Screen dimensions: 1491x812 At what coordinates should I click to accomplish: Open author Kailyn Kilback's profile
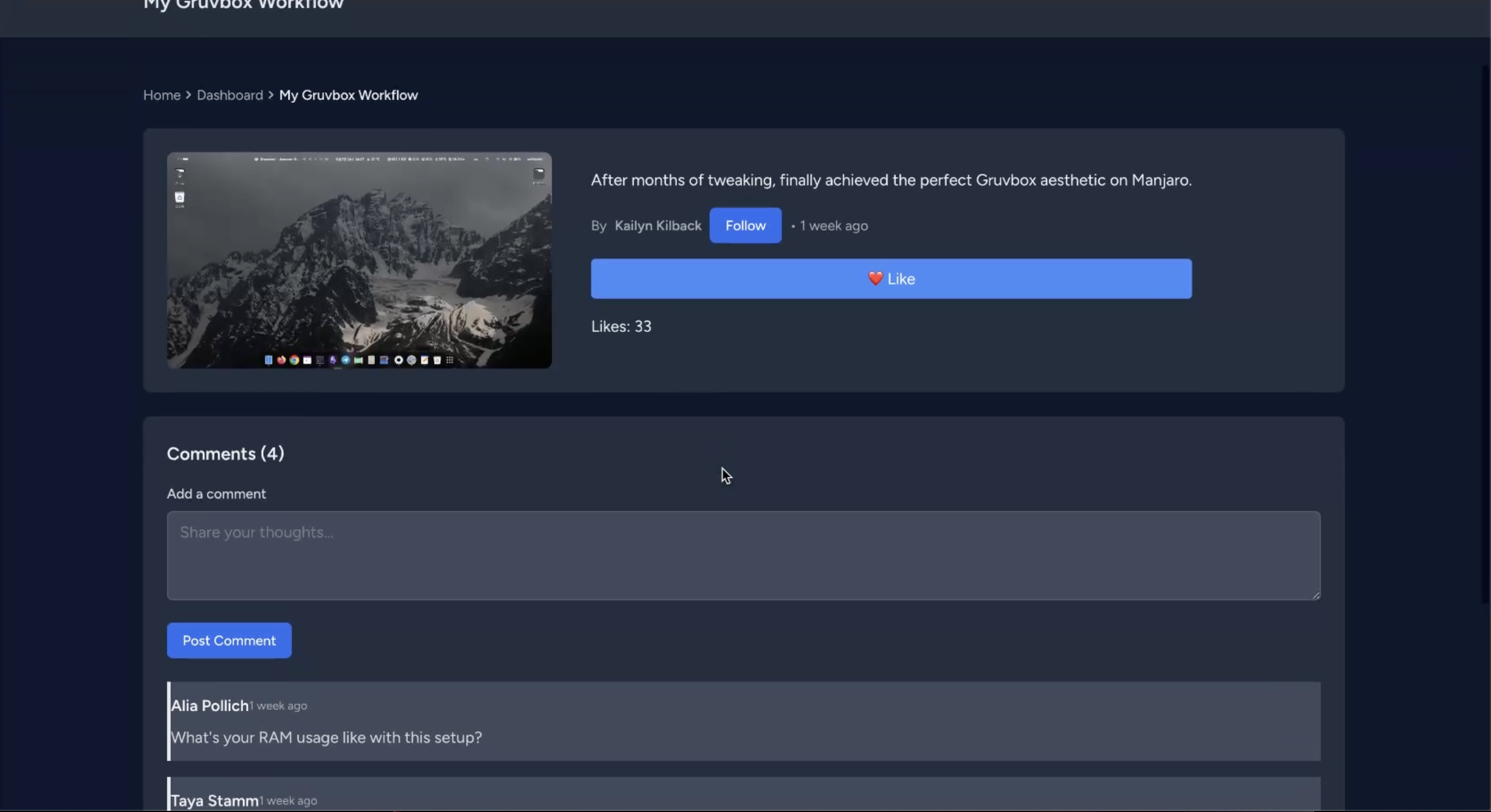pos(657,225)
